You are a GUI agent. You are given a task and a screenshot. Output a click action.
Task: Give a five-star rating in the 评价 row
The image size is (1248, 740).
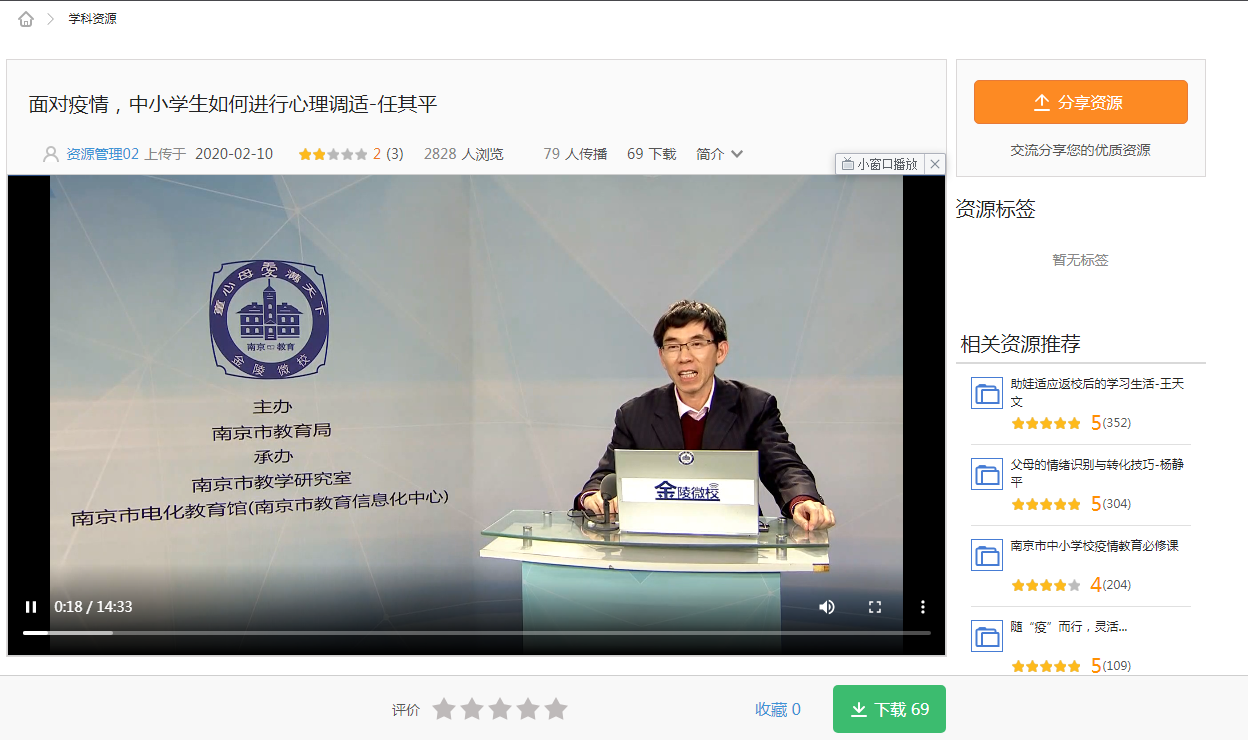coord(555,708)
